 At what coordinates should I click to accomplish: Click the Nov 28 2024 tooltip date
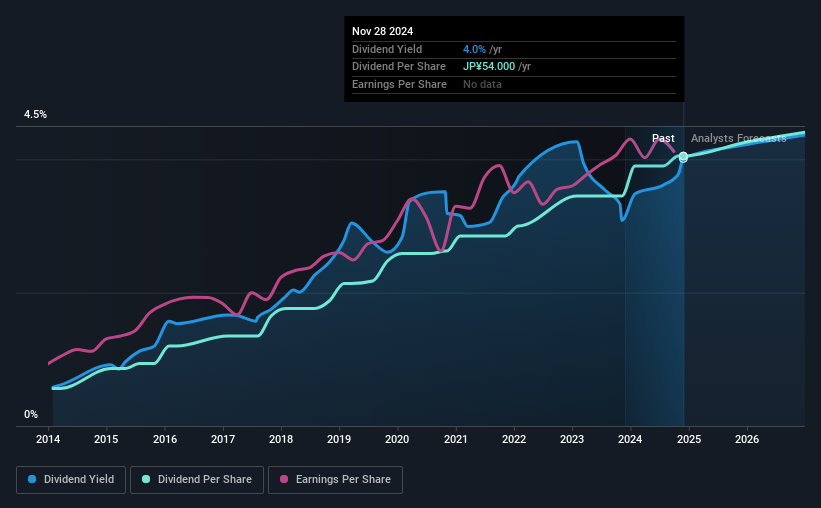tap(382, 31)
